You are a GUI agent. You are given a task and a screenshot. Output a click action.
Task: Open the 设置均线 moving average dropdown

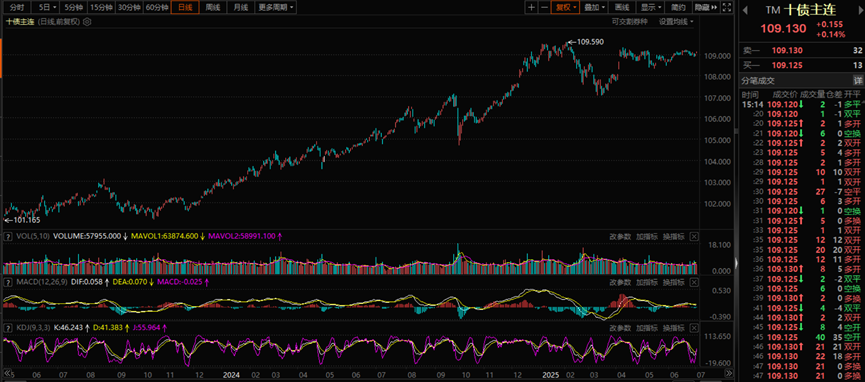coord(676,22)
